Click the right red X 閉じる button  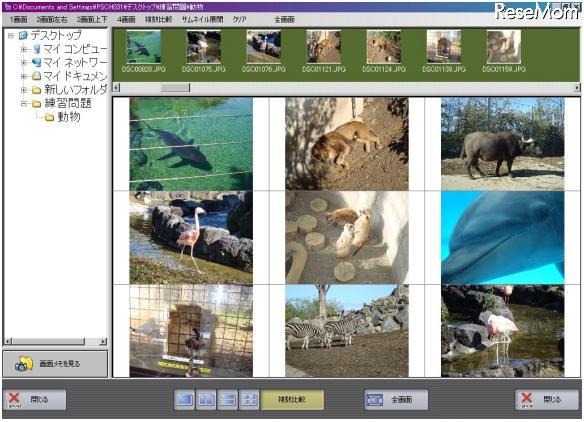(x=547, y=400)
